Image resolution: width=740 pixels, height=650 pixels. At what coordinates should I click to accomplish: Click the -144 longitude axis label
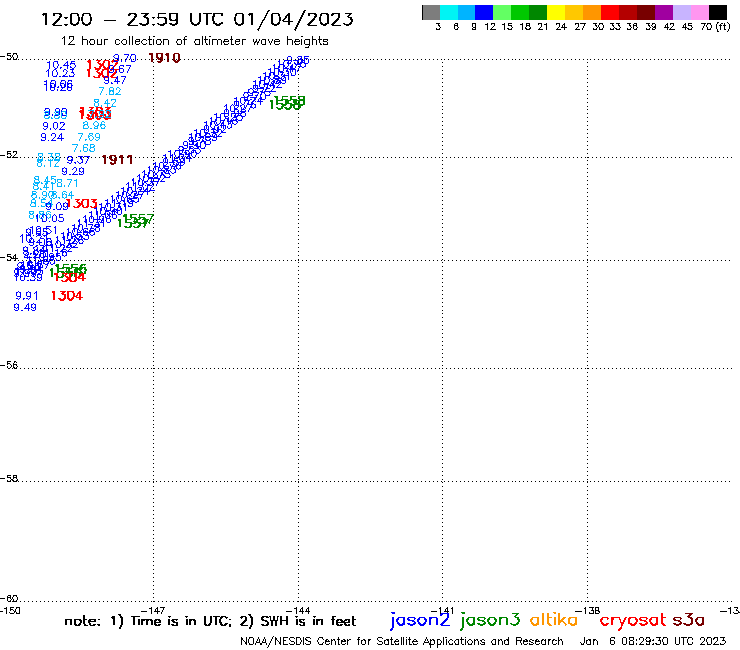click(298, 610)
